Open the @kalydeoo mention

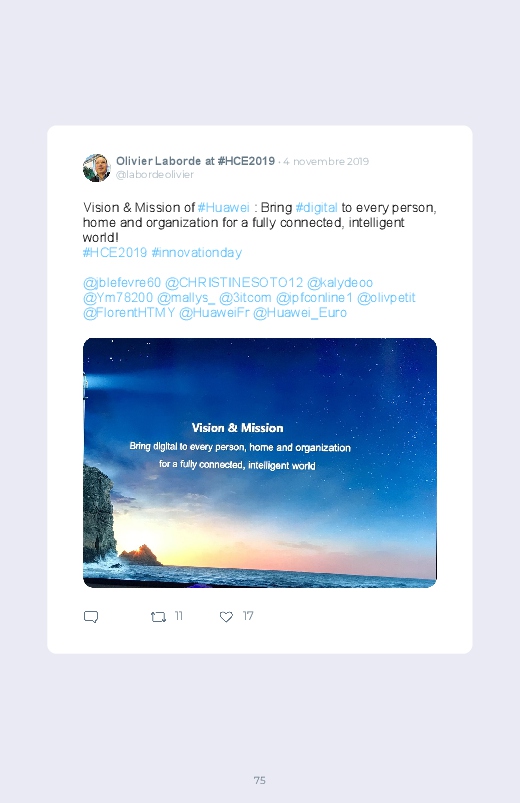pyautogui.click(x=340, y=283)
